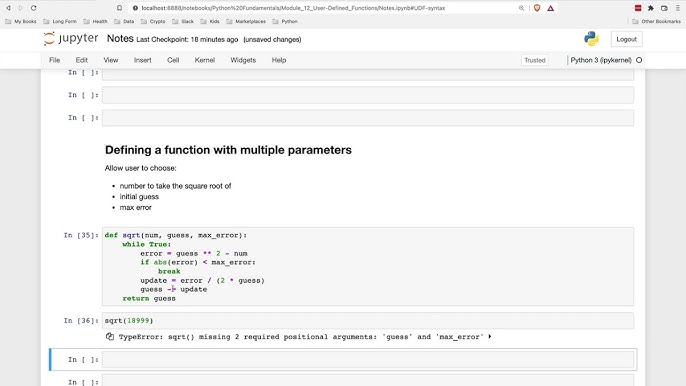
Task: Click into the selected empty code cell
Action: 368,360
